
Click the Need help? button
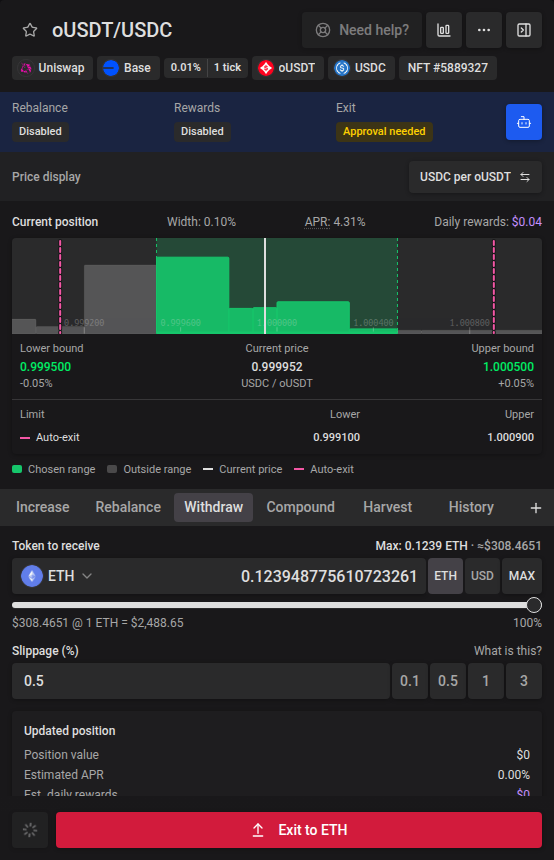362,30
